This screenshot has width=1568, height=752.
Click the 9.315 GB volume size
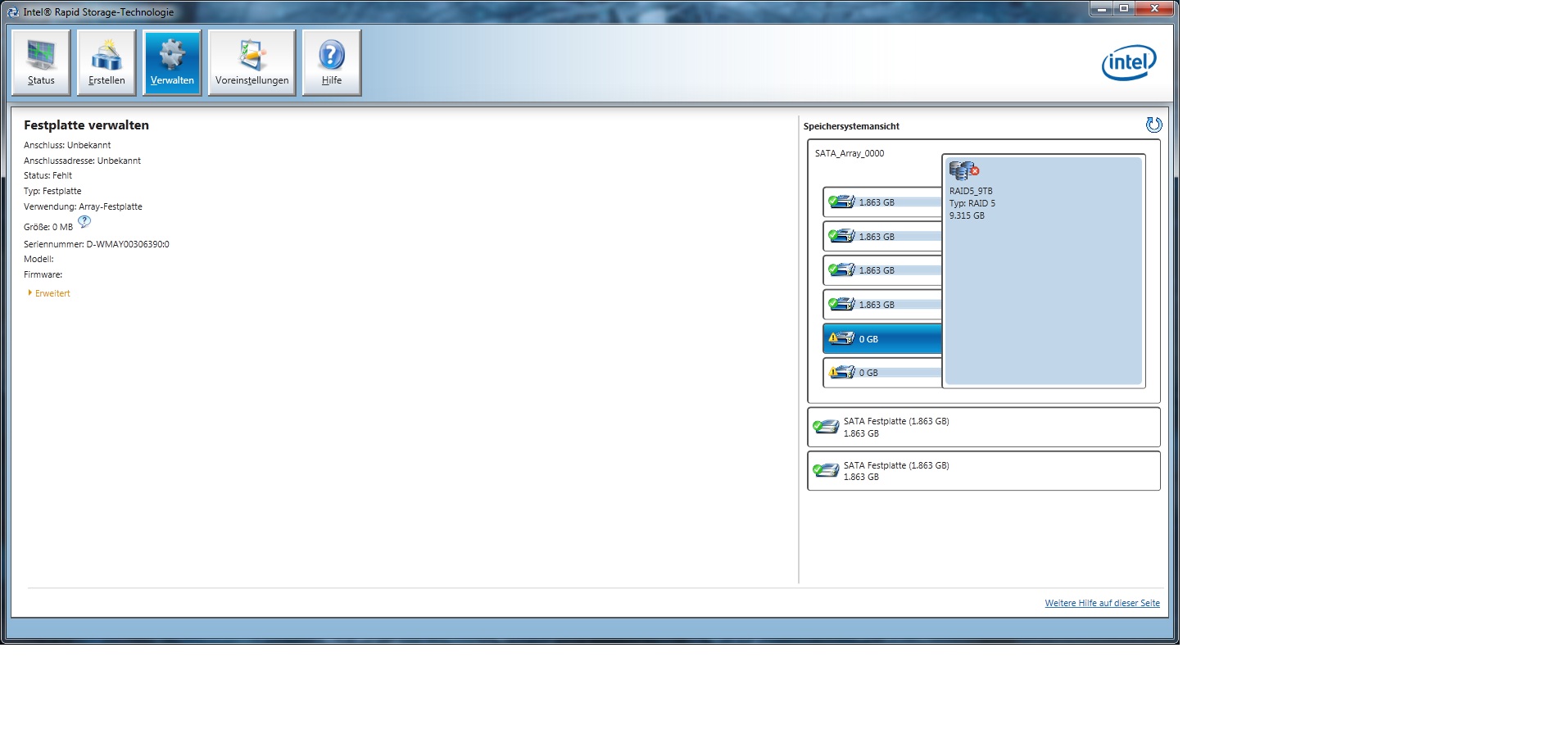pos(967,215)
